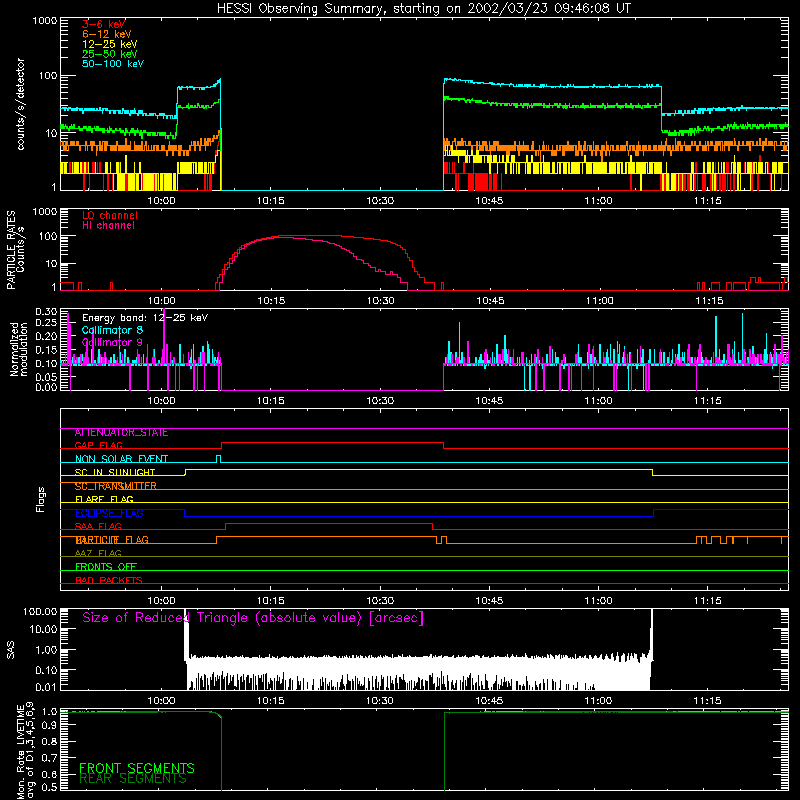Click the NON_SOLAR_EVENT pulse on the cyan trace
Image resolution: width=800 pixels, height=800 pixels.
coord(219,458)
